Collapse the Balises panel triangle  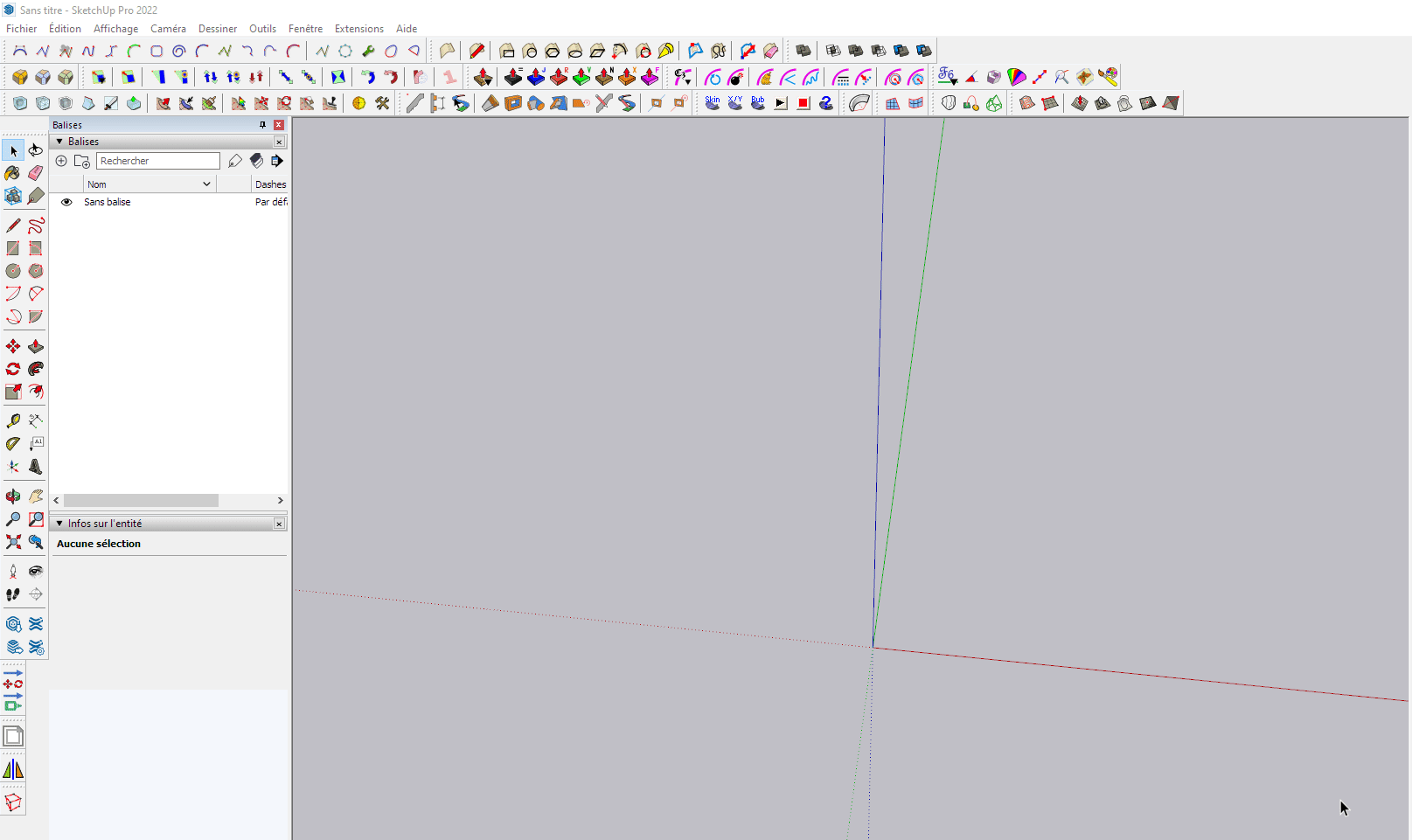59,142
